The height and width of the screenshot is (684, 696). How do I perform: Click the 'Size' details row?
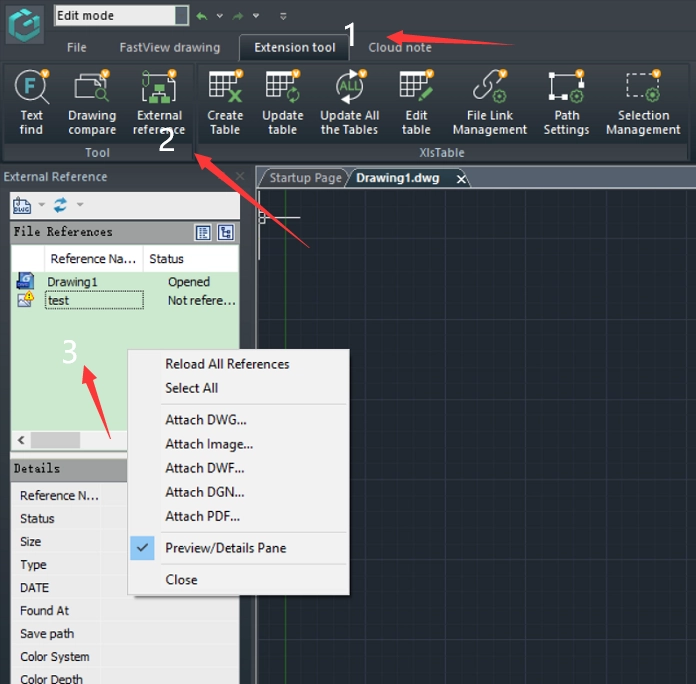click(69, 542)
